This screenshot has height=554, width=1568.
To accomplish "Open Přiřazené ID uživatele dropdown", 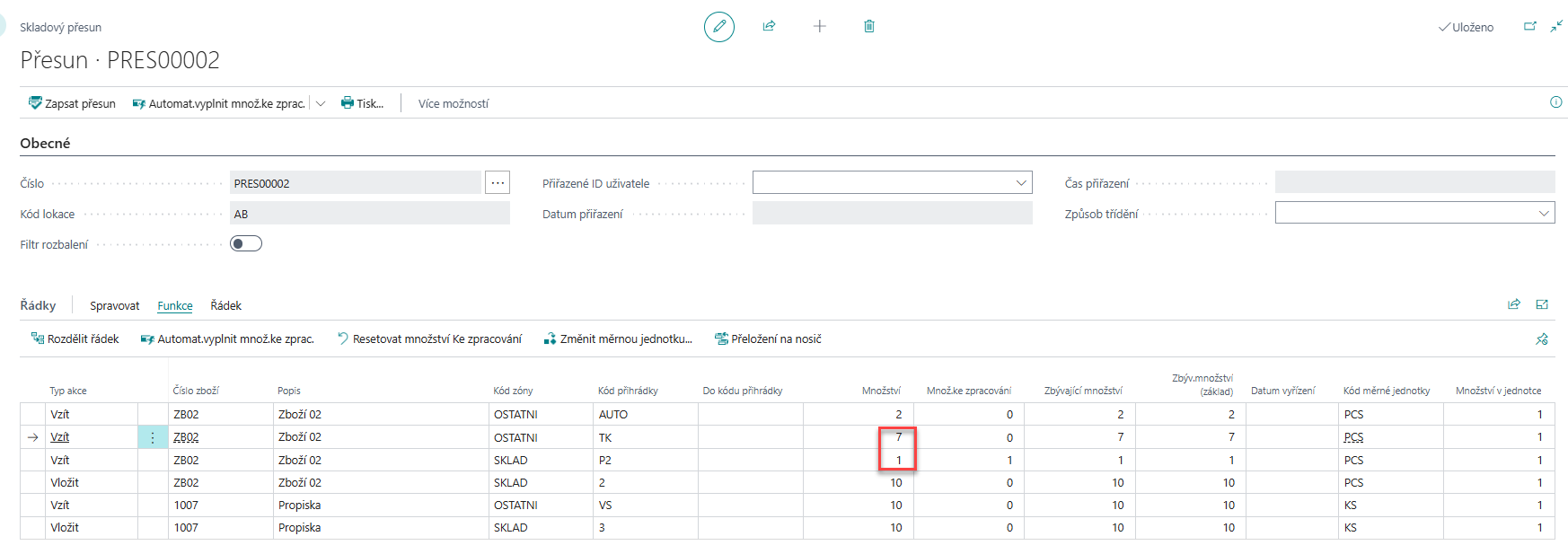I will (x=1020, y=183).
